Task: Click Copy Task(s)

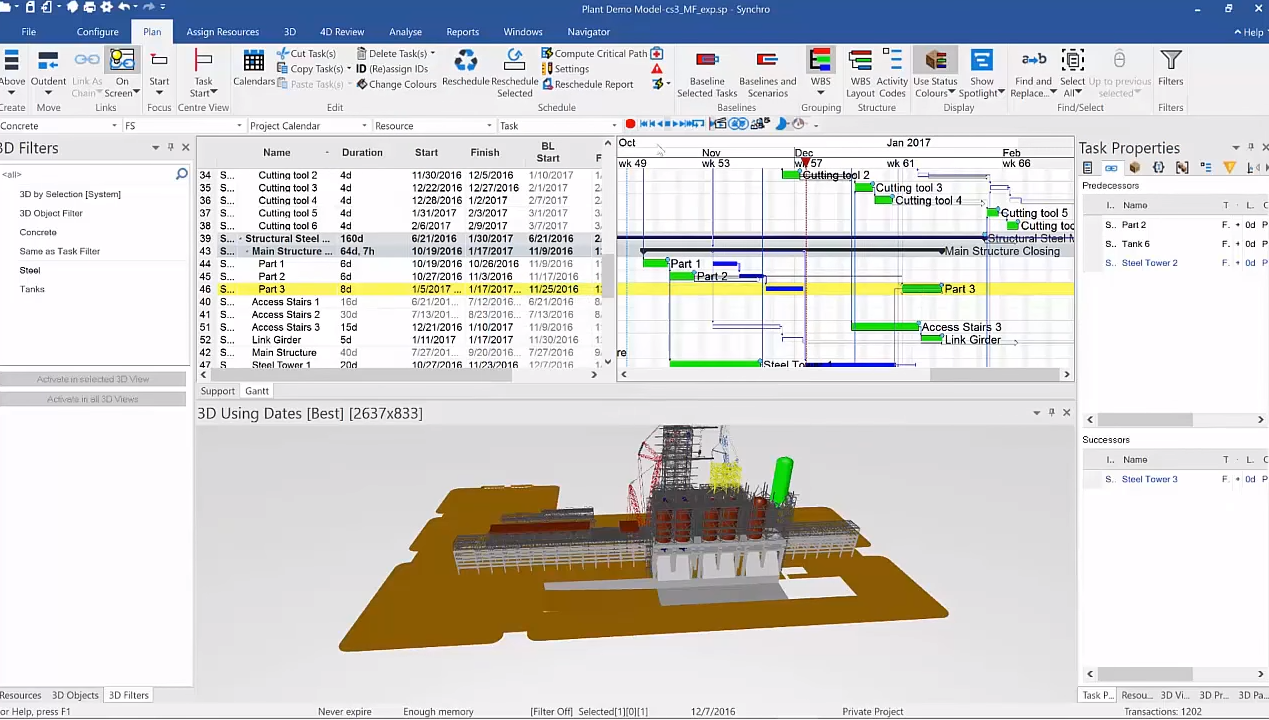Action: point(309,69)
